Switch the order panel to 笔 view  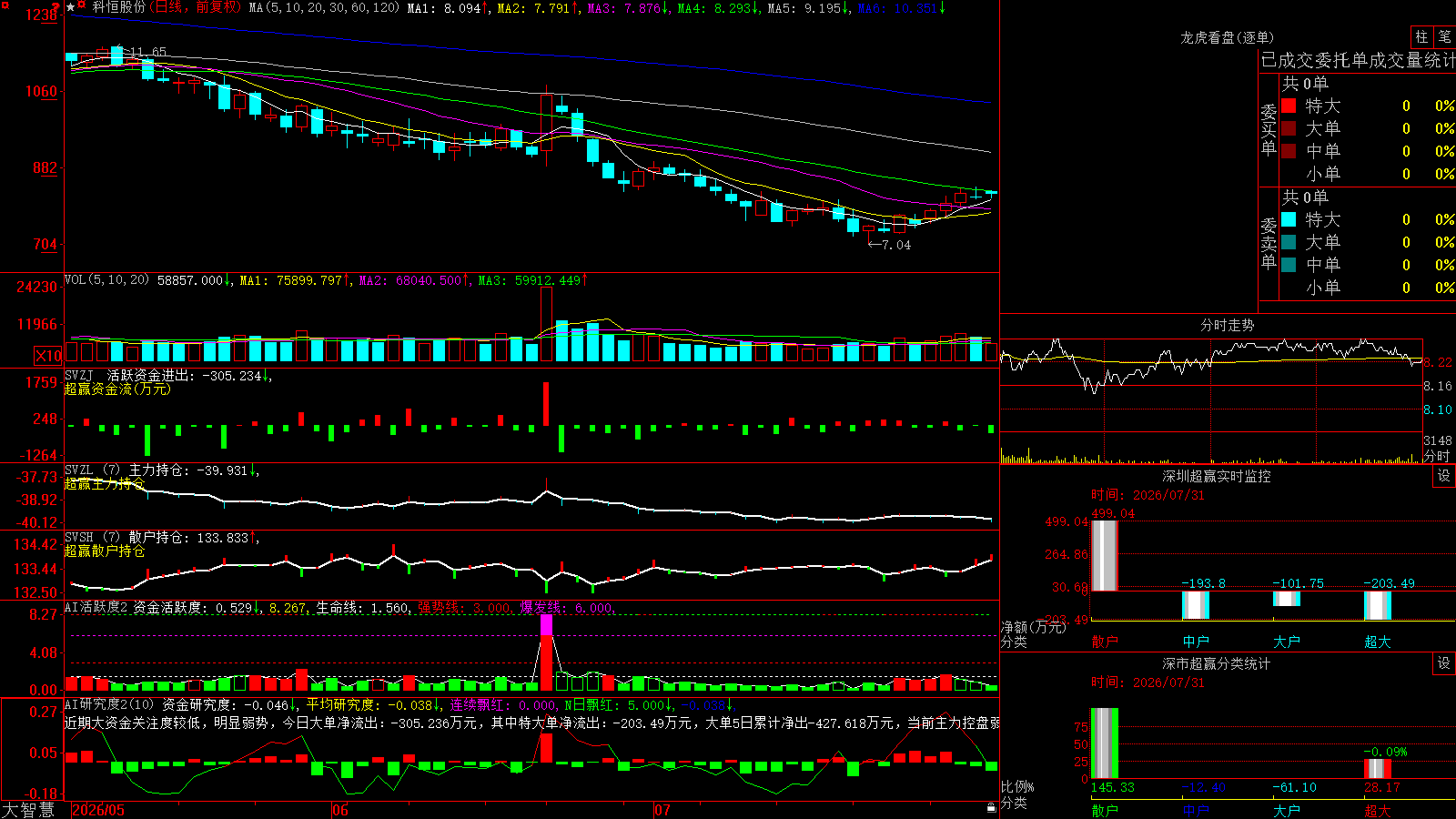1445,36
